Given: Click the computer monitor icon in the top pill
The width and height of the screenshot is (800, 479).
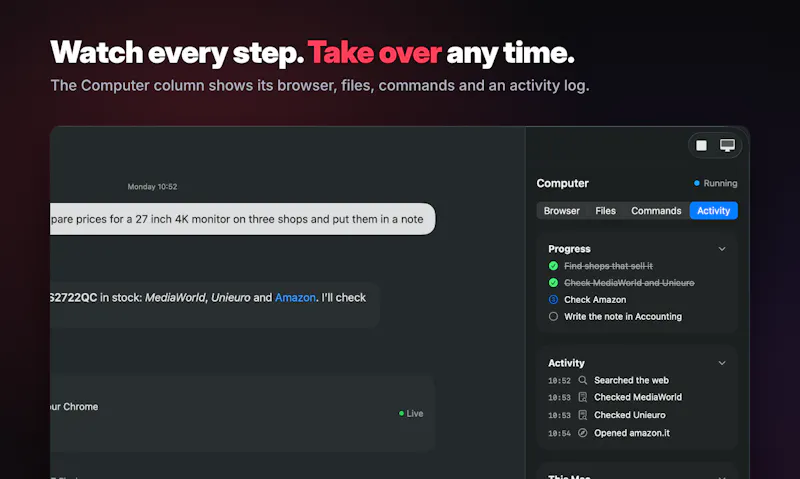Looking at the screenshot, I should [727, 145].
